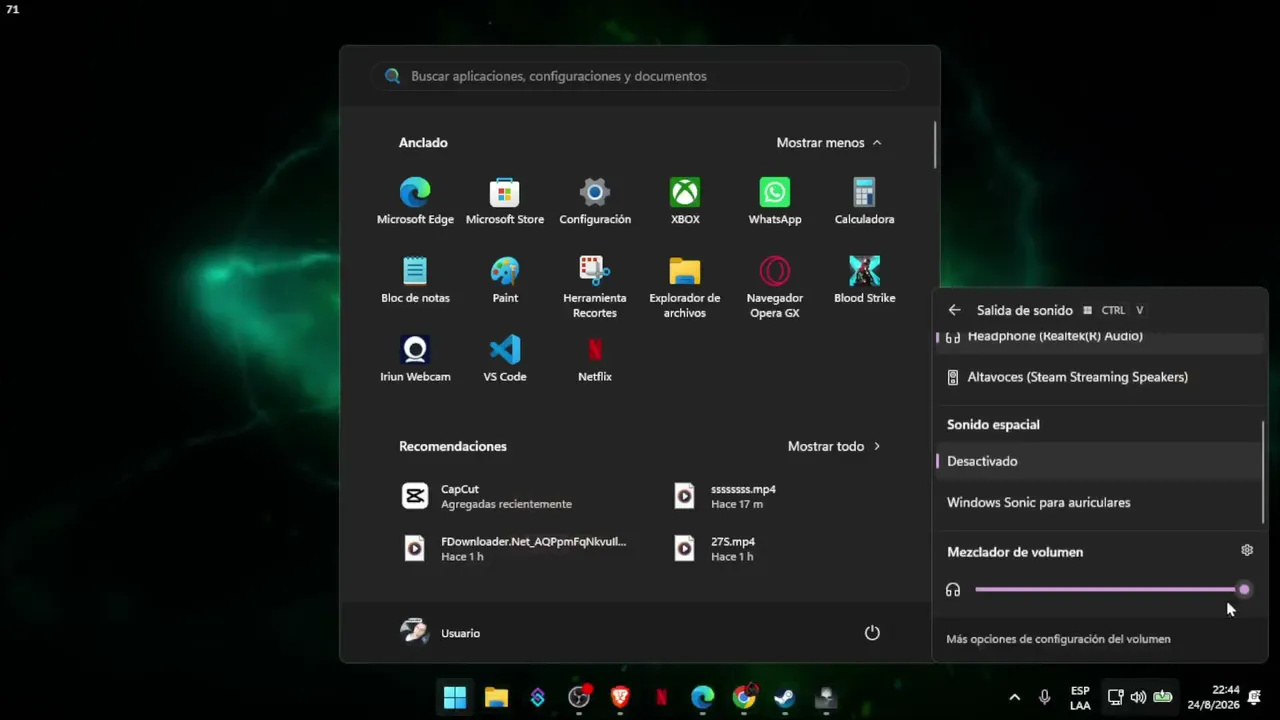
Task: Open File Explorer from the taskbar
Action: [496, 697]
